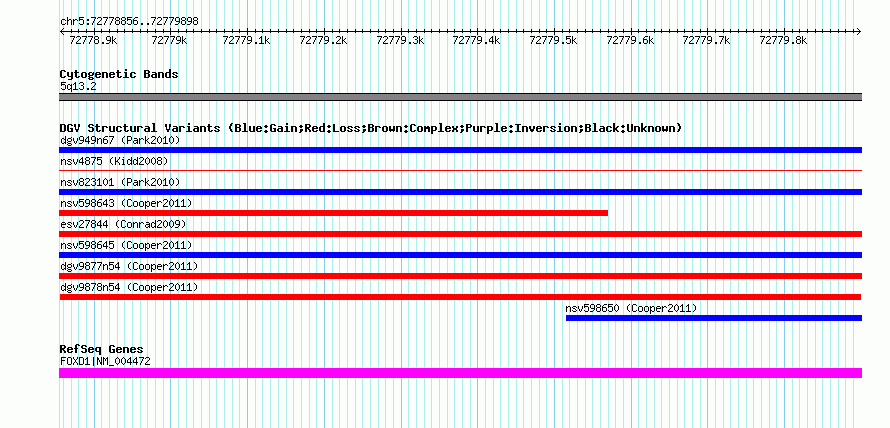Select the red esv27844 loss bar
Viewport: 890px width, 428px height.
click(460, 234)
